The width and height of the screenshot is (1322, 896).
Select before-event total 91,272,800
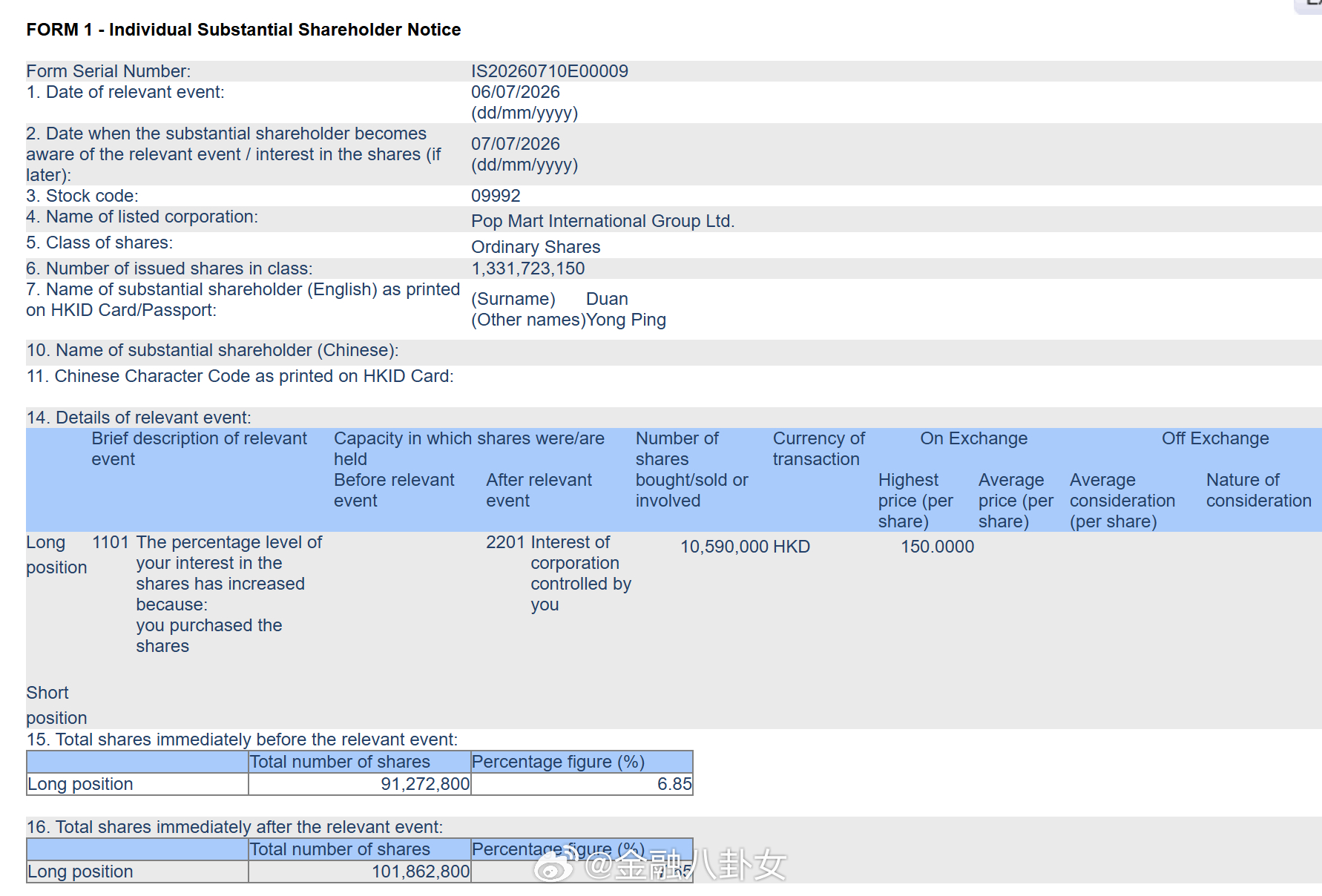[425, 784]
